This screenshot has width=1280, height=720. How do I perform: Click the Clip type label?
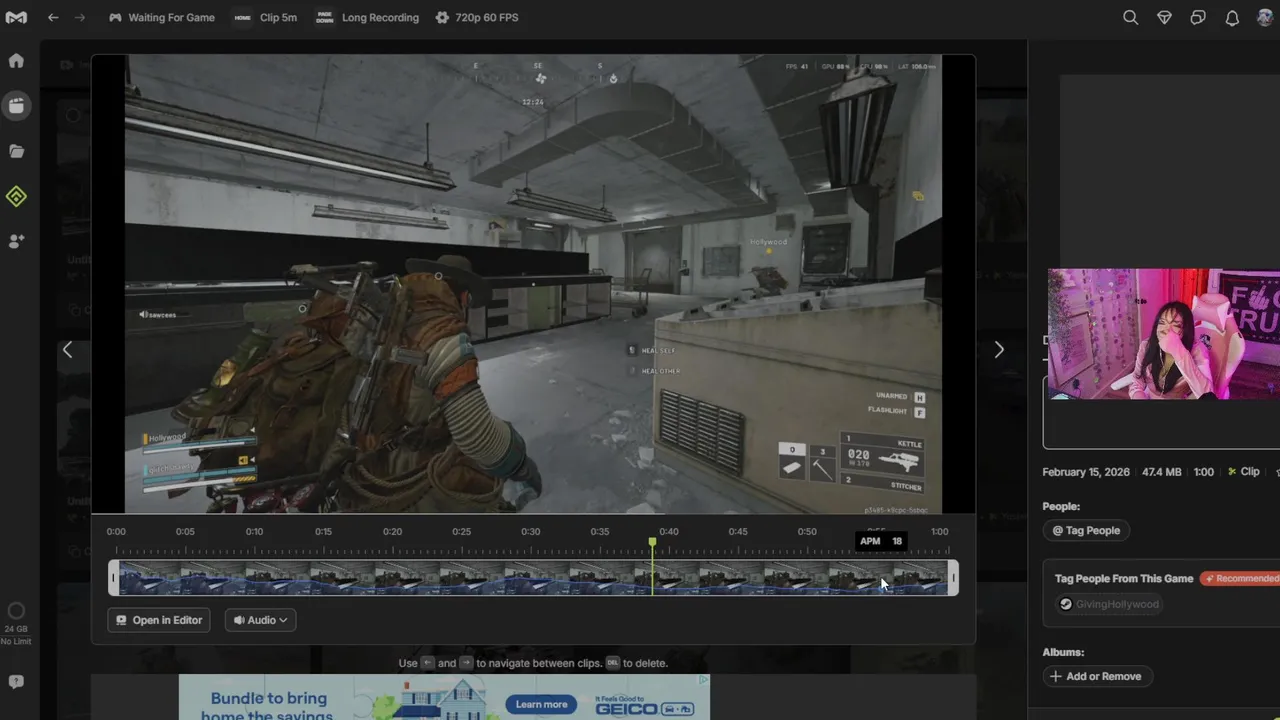click(x=1243, y=472)
